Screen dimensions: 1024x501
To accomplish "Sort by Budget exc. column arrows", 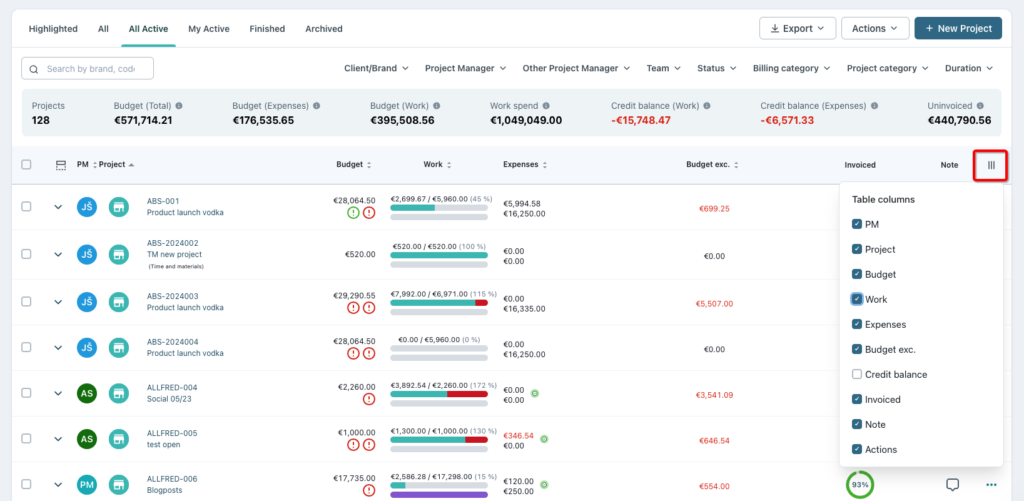I will pyautogui.click(x=736, y=165).
